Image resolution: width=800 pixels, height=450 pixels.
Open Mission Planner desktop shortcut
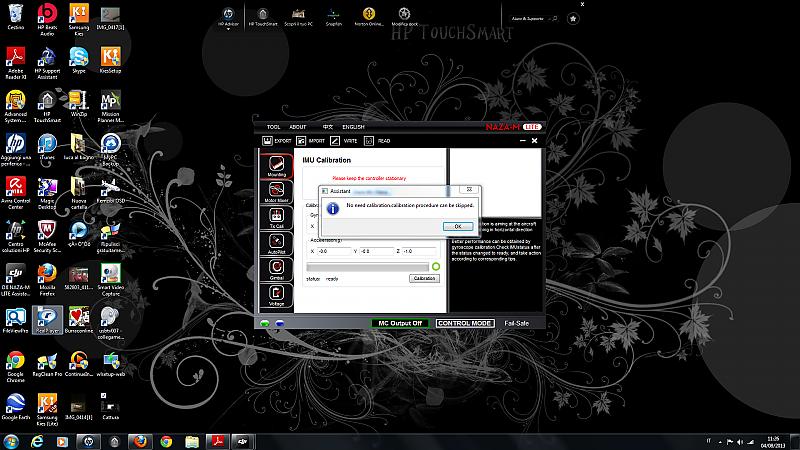[111, 106]
